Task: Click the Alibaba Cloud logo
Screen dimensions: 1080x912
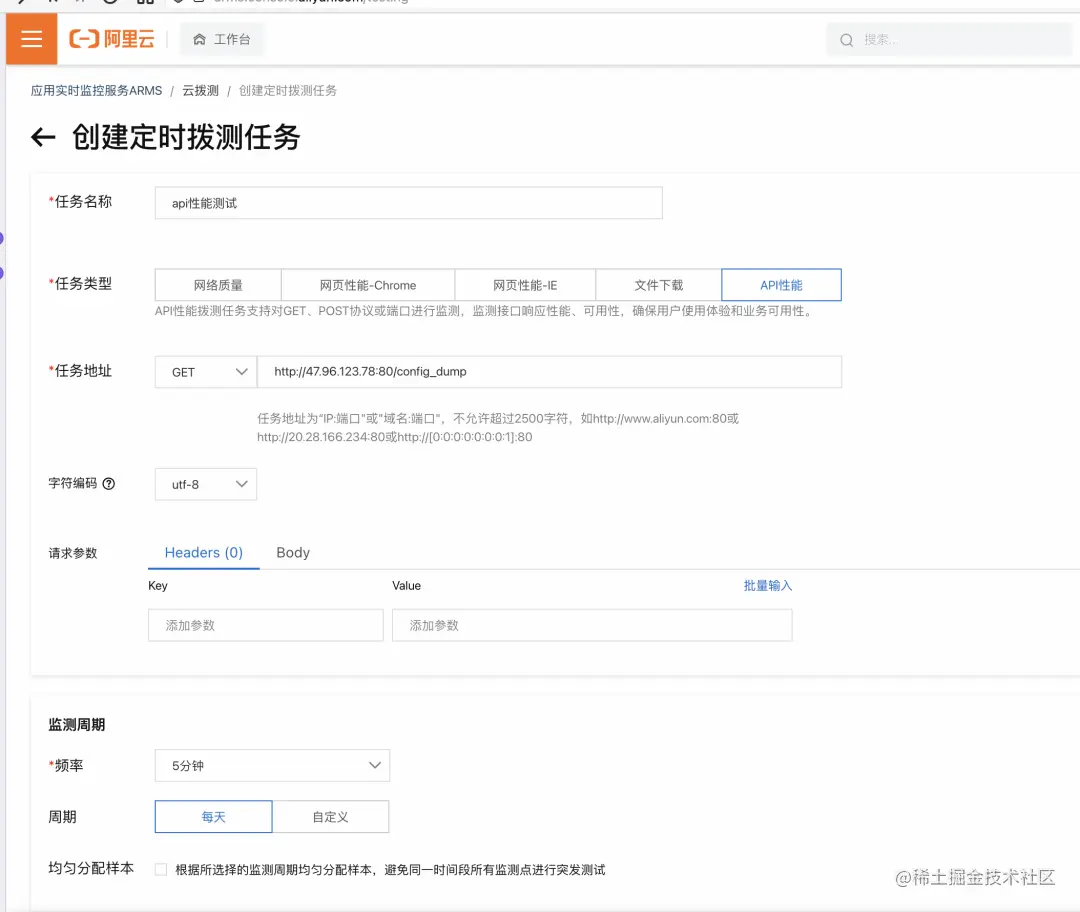Action: tap(112, 39)
